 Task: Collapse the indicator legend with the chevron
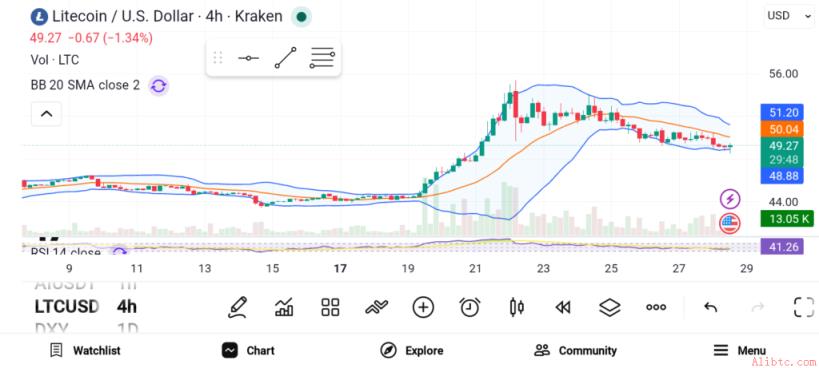coord(46,114)
